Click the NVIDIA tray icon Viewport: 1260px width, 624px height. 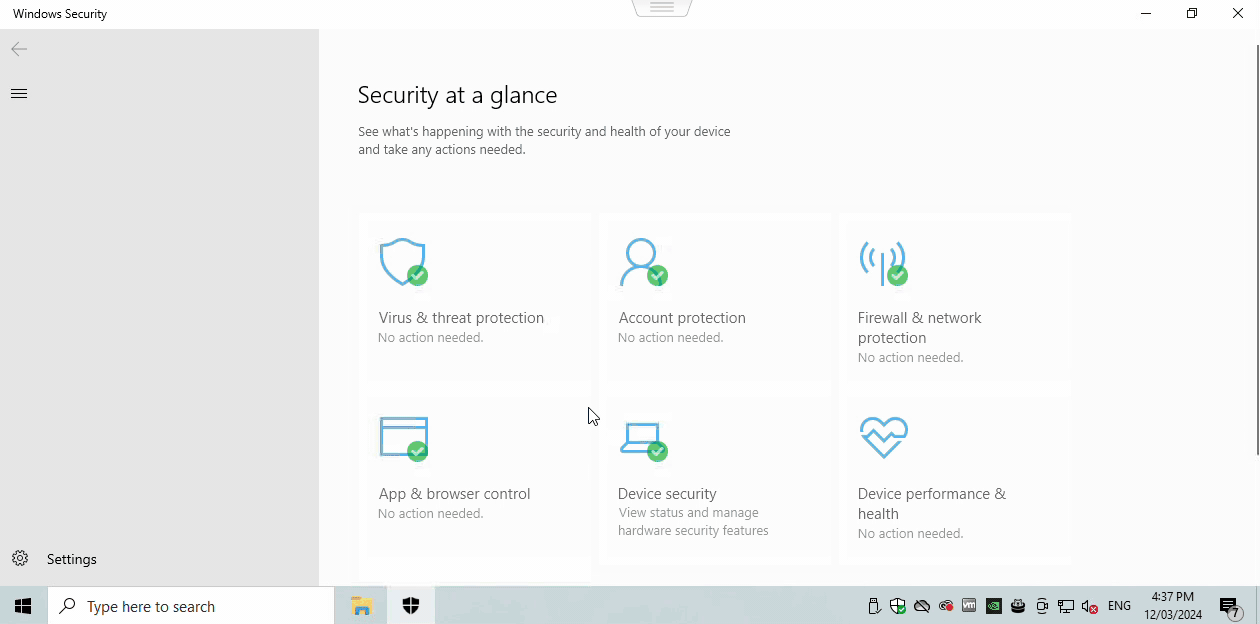(994, 606)
